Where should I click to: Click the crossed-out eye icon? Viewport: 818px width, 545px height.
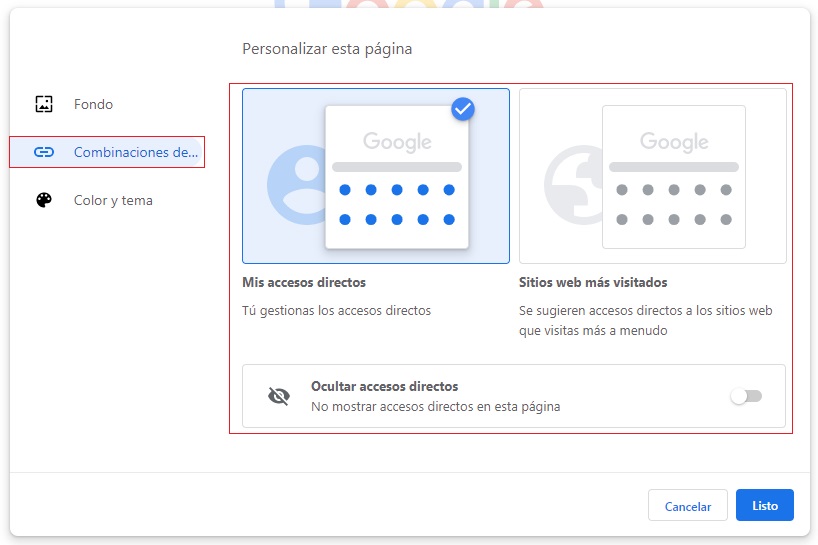279,396
